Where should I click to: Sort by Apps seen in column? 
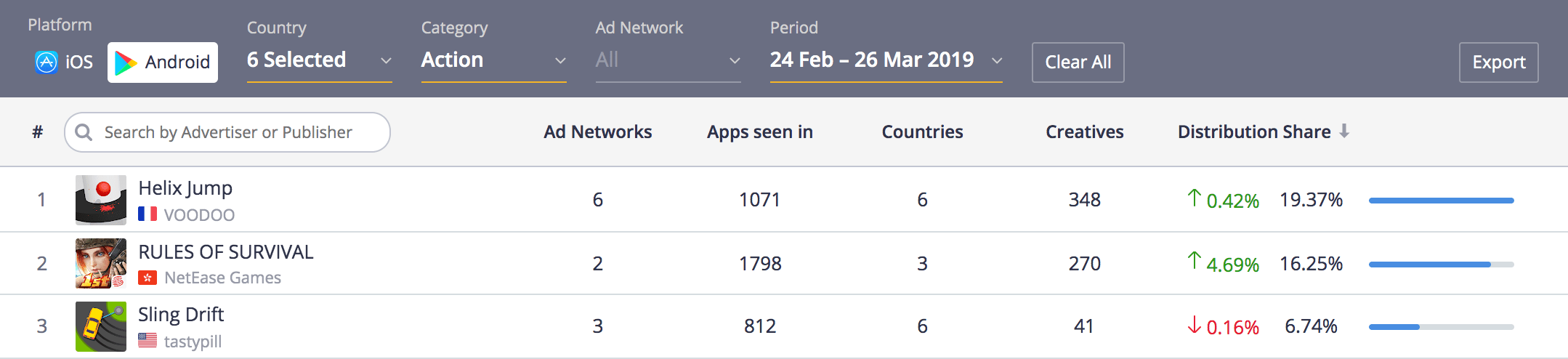(760, 132)
